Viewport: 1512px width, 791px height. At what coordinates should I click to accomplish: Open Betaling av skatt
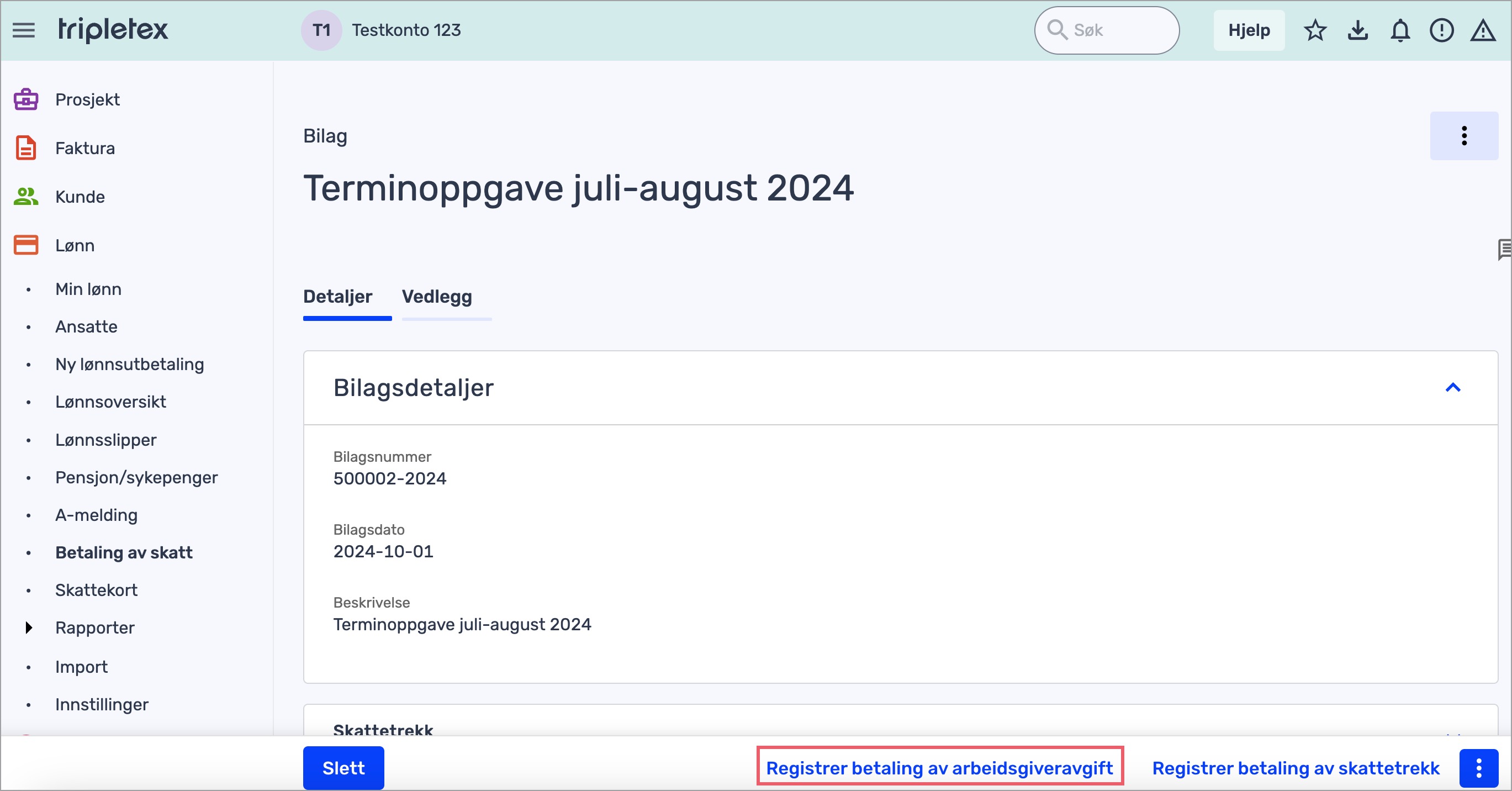124,552
